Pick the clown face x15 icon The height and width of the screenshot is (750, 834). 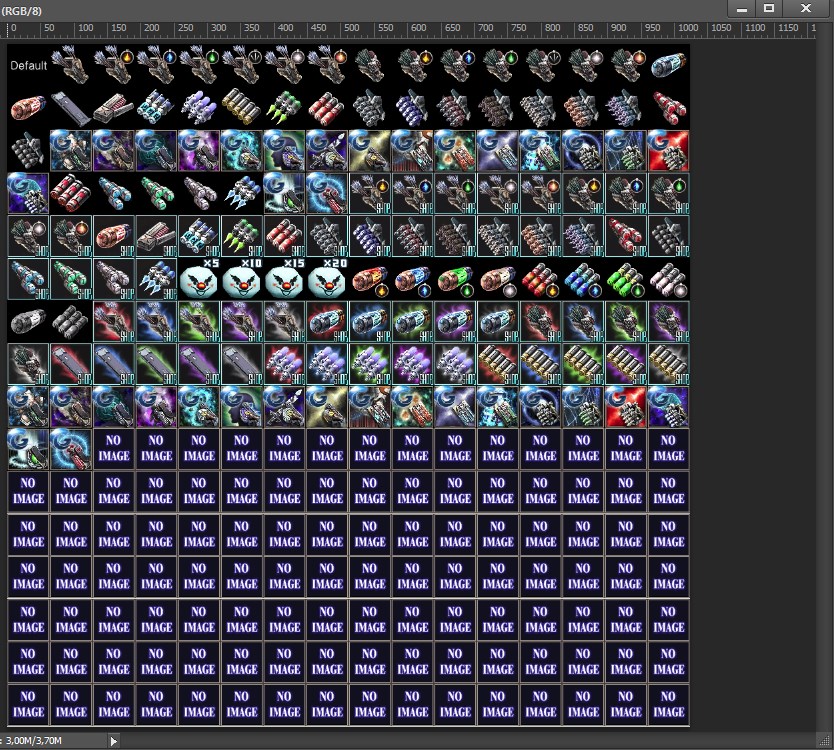285,279
